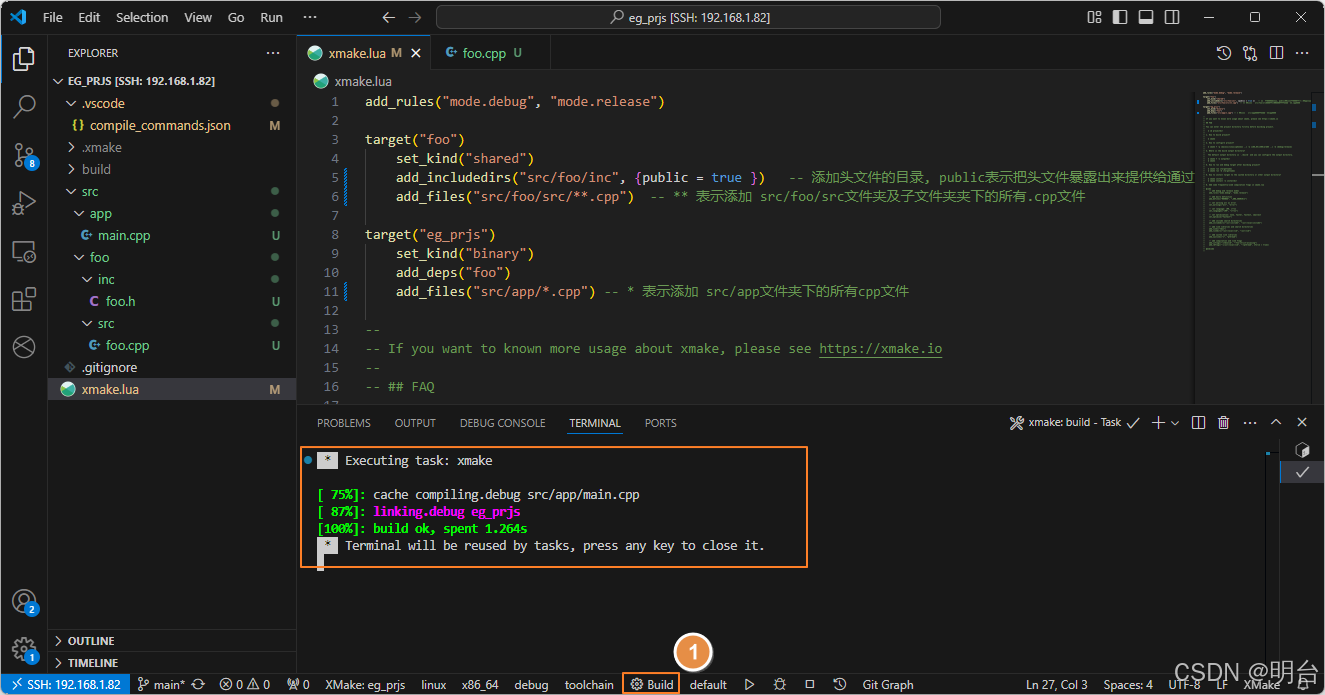Viewport: 1325px width, 695px height.
Task: Open the Extensions view
Action: click(23, 299)
